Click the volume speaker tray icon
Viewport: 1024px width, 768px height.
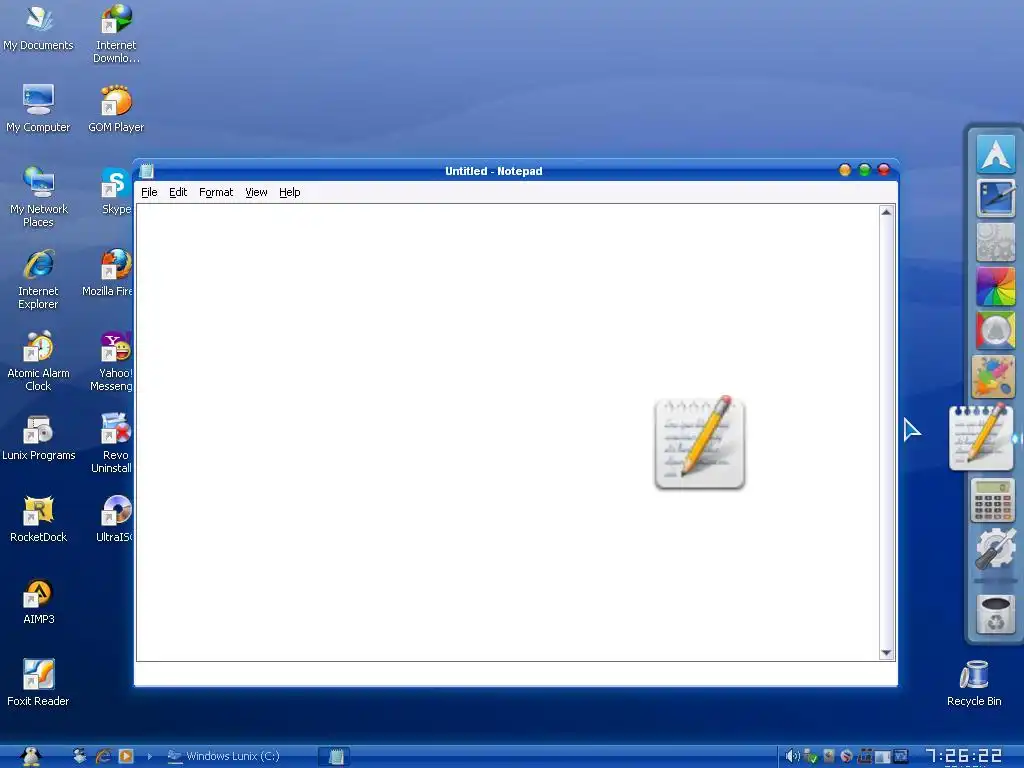[x=792, y=756]
